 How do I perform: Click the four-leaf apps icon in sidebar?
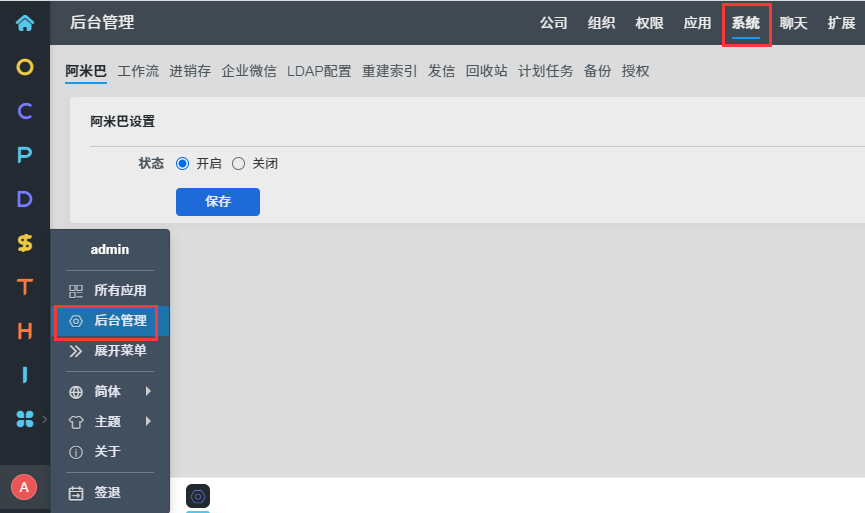coord(24,419)
